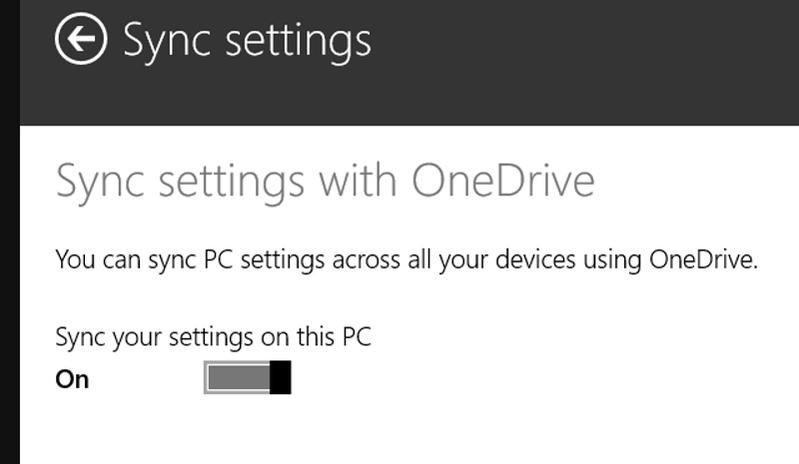Click the sentence about syncing PC settings
Screen dimensions: 799x464
(407, 262)
